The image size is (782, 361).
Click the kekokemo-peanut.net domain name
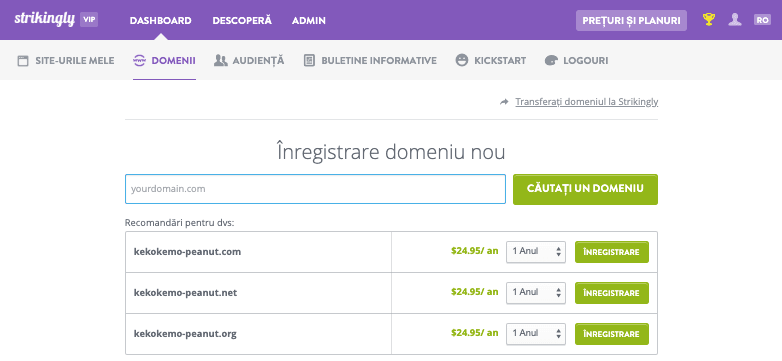tap(185, 293)
